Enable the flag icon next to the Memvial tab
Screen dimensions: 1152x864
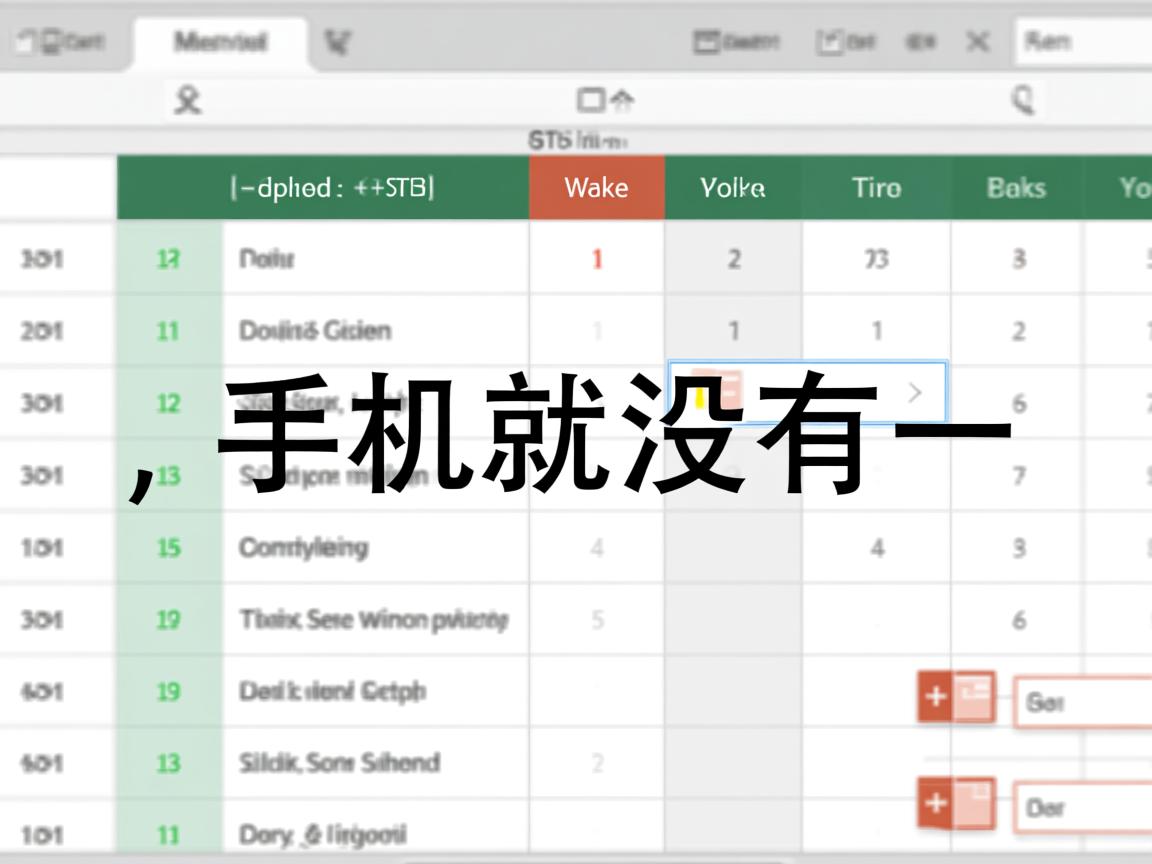pos(337,41)
